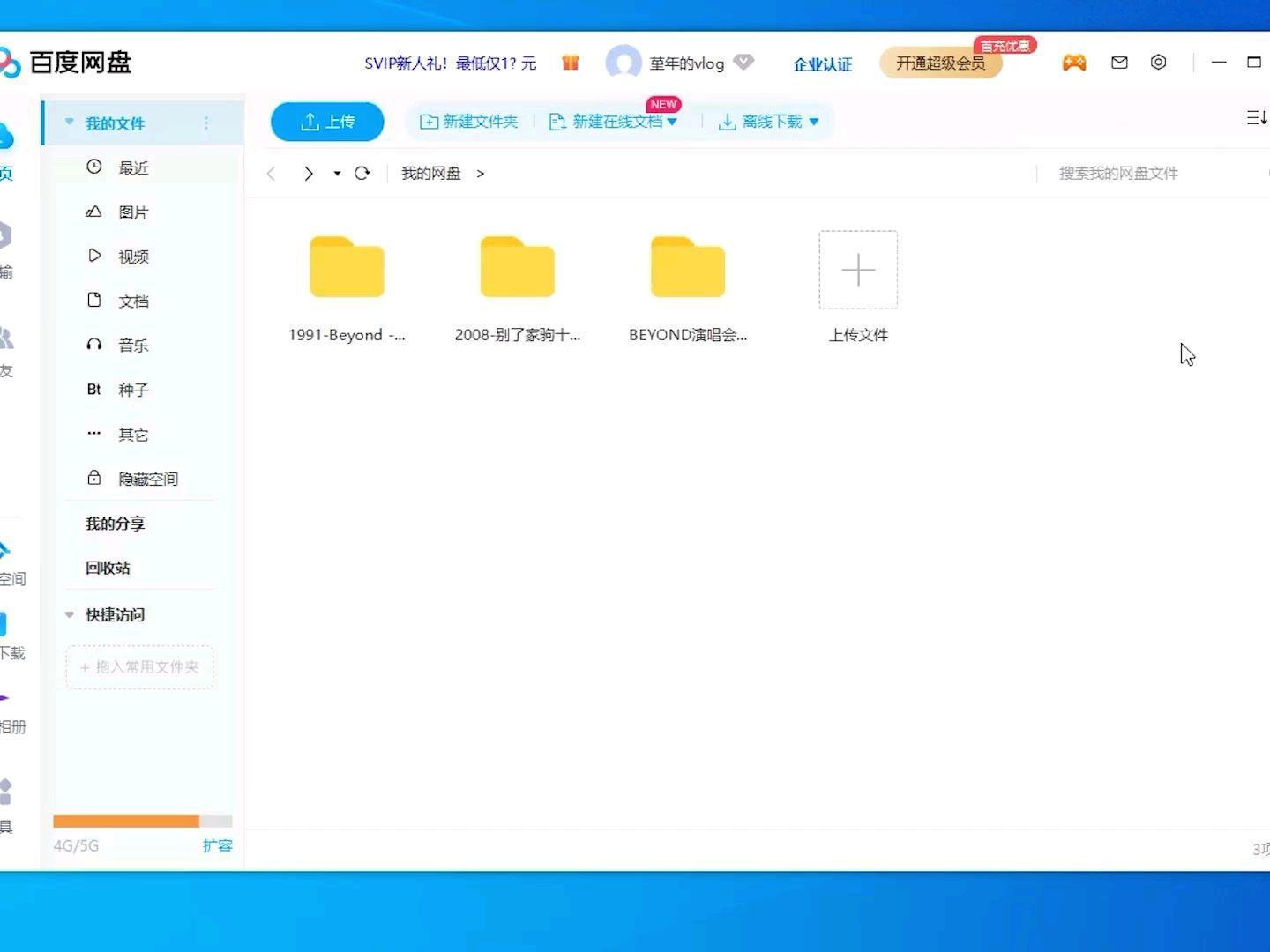Go forward with the right arrow
Image resolution: width=1270 pixels, height=952 pixels.
[x=308, y=174]
